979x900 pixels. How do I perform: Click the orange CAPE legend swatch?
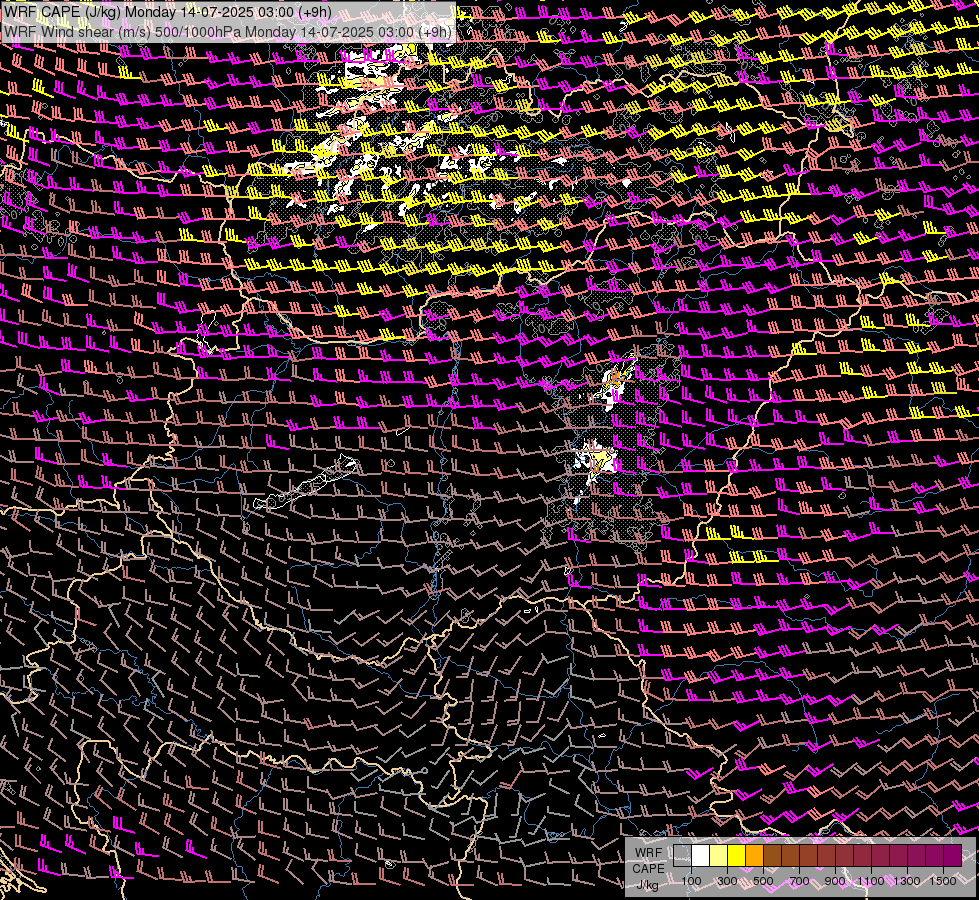(755, 856)
